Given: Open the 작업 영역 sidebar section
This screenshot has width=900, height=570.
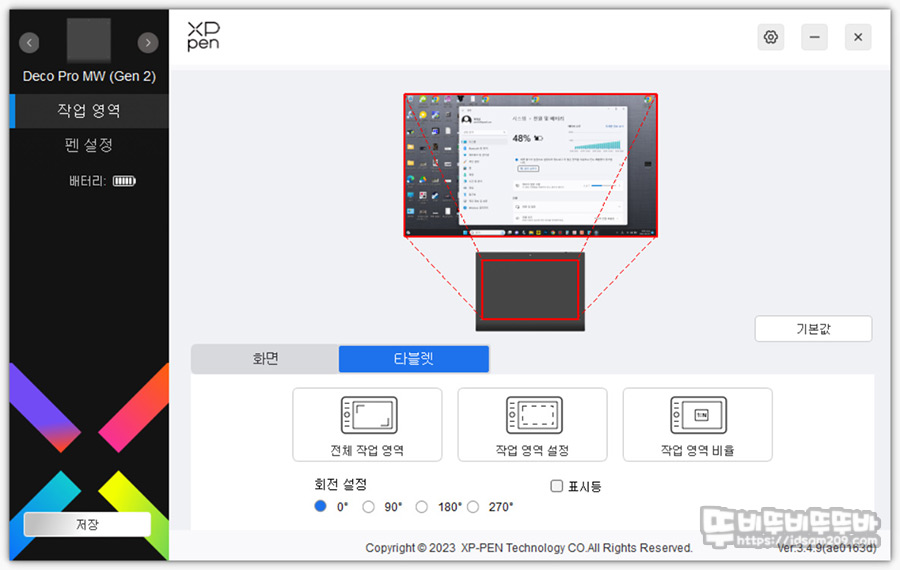Looking at the screenshot, I should pyautogui.click(x=89, y=110).
